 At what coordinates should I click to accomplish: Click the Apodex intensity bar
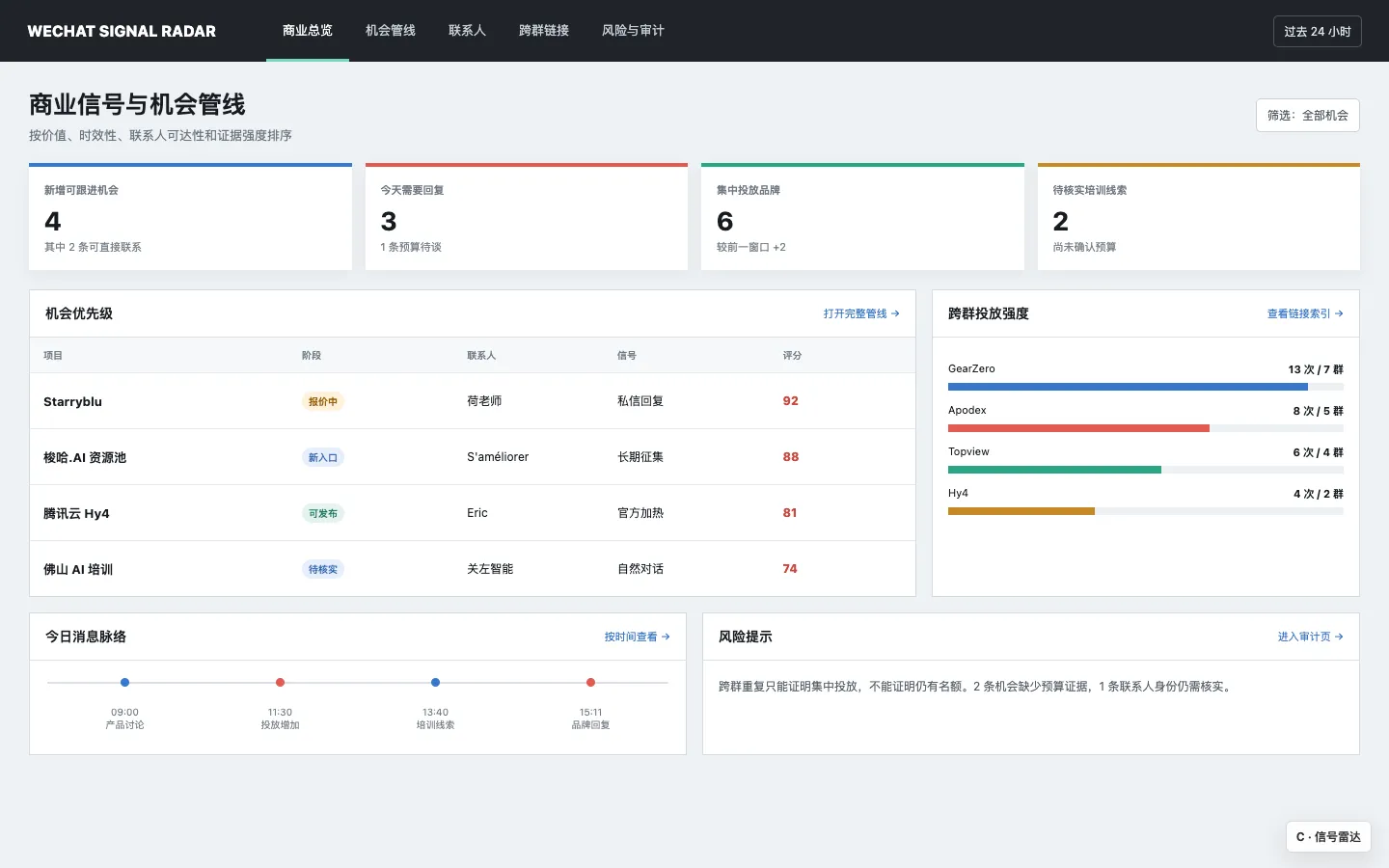tap(1146, 428)
